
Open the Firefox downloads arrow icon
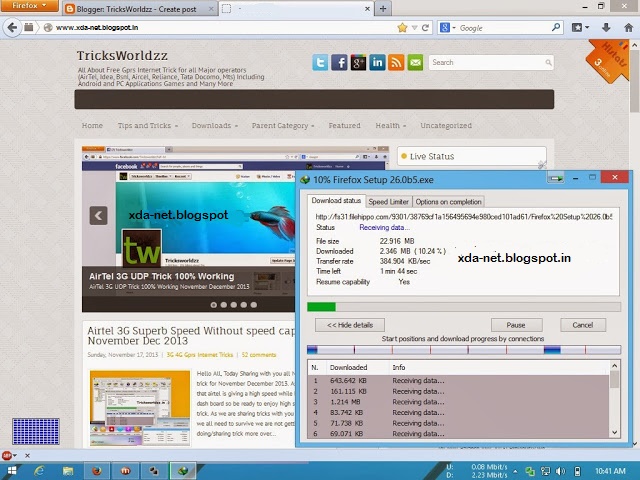tap(606, 28)
